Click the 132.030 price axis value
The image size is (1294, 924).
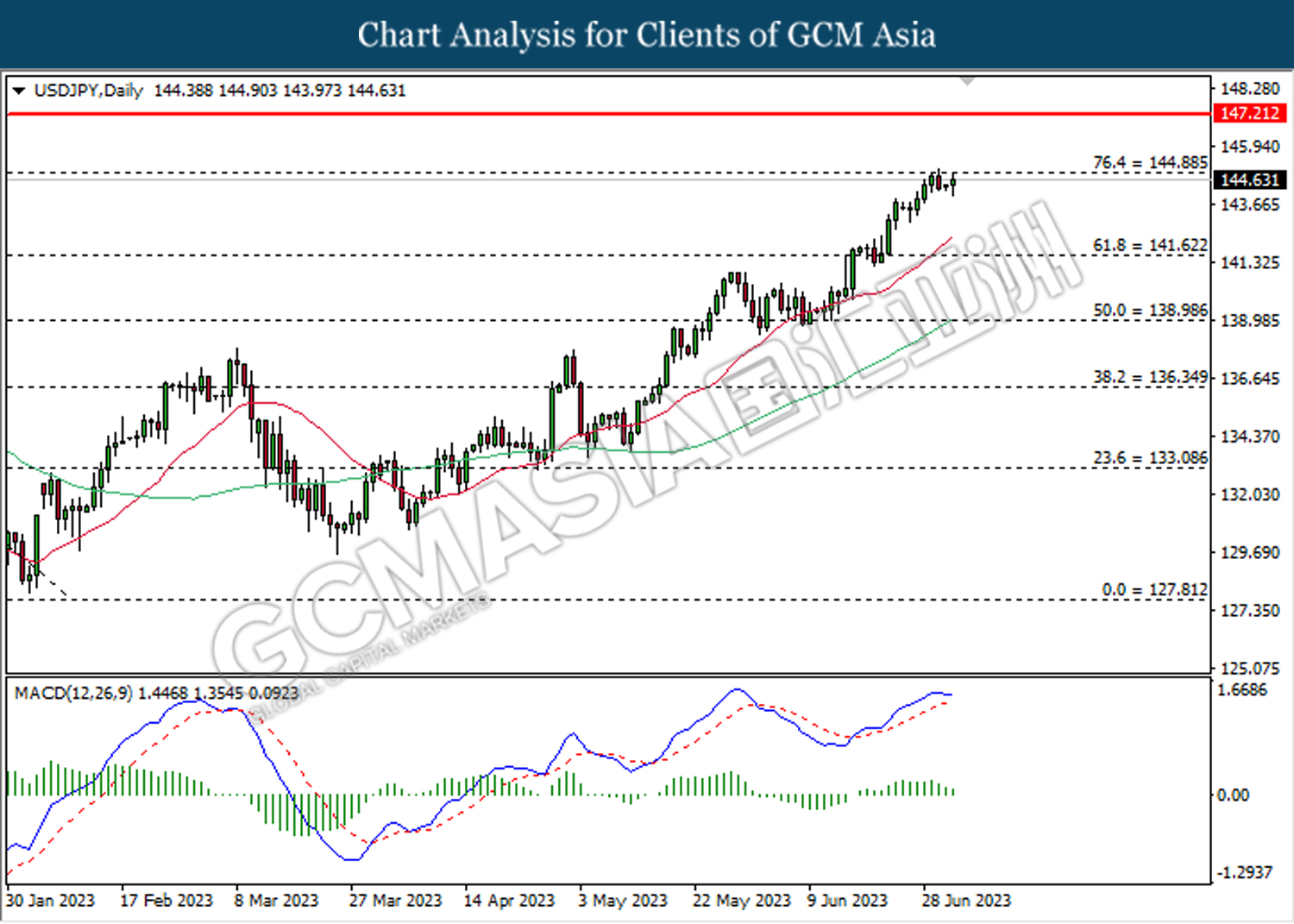click(x=1250, y=494)
